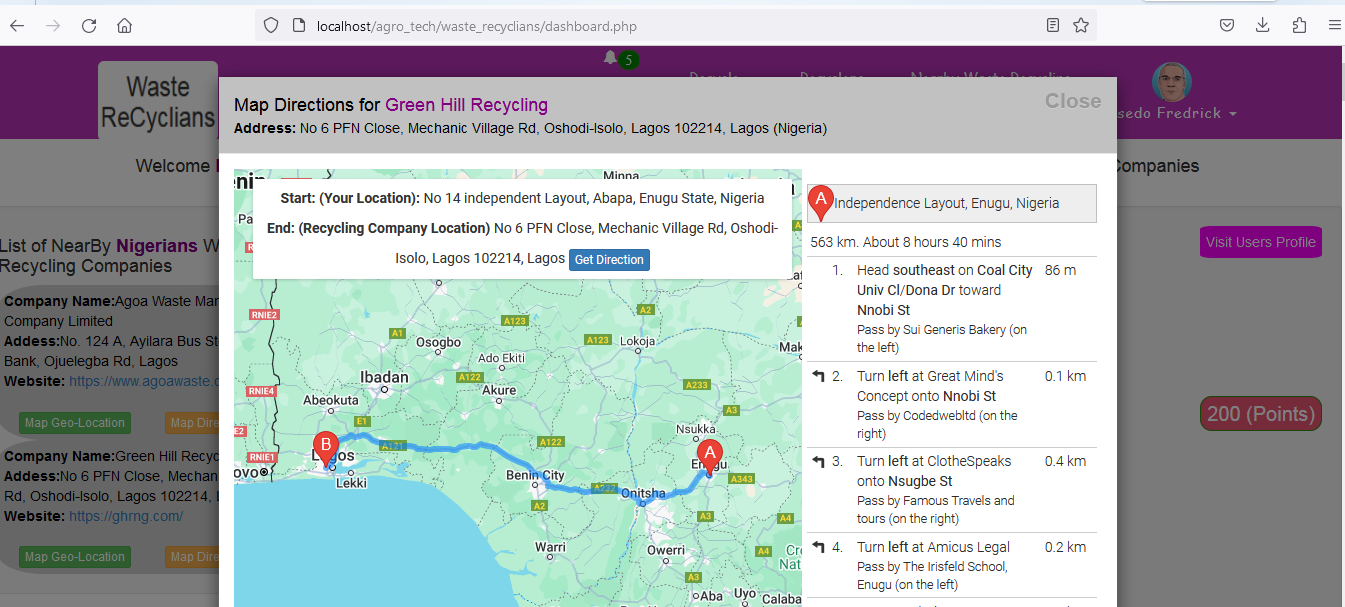Image resolution: width=1345 pixels, height=607 pixels.
Task: Open the browser home page
Action: (x=124, y=25)
